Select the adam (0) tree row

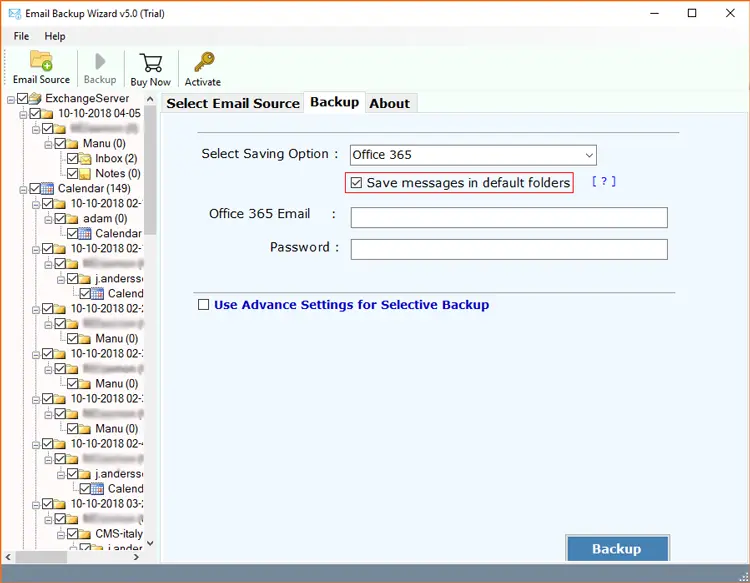point(105,219)
